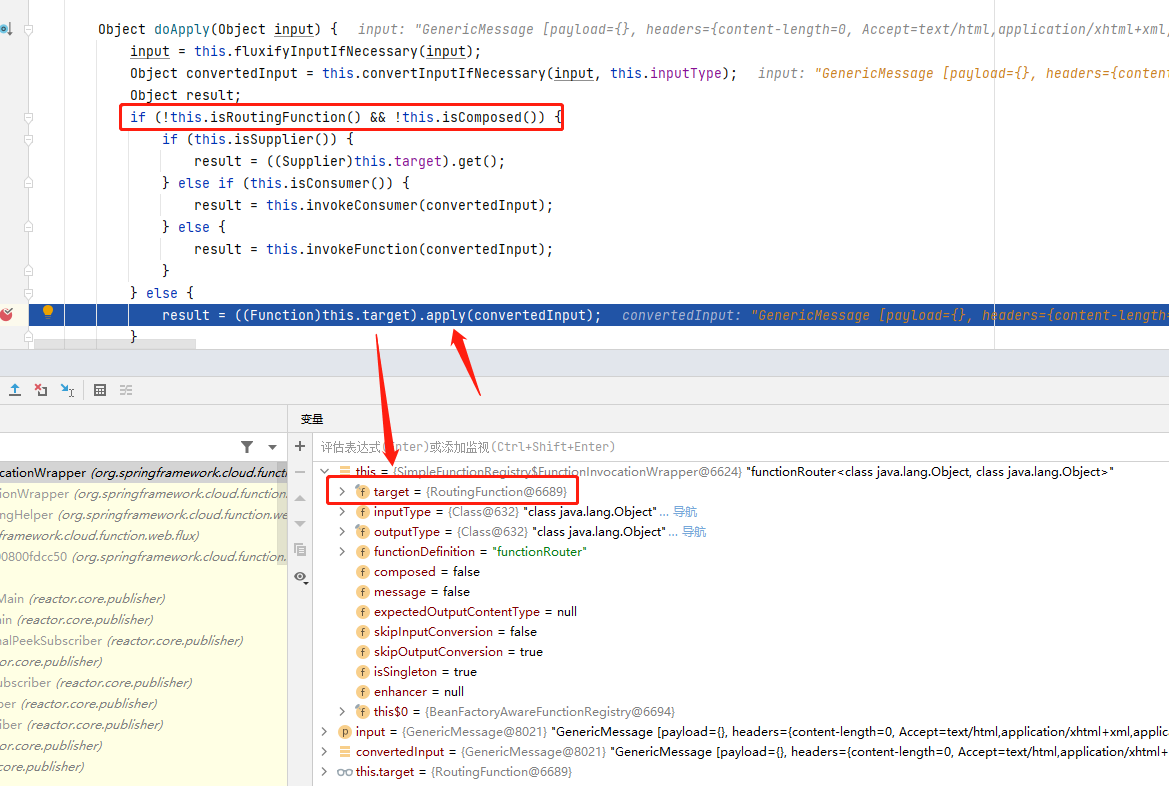
Task: Expand the convertedInput variable node
Action: point(324,752)
